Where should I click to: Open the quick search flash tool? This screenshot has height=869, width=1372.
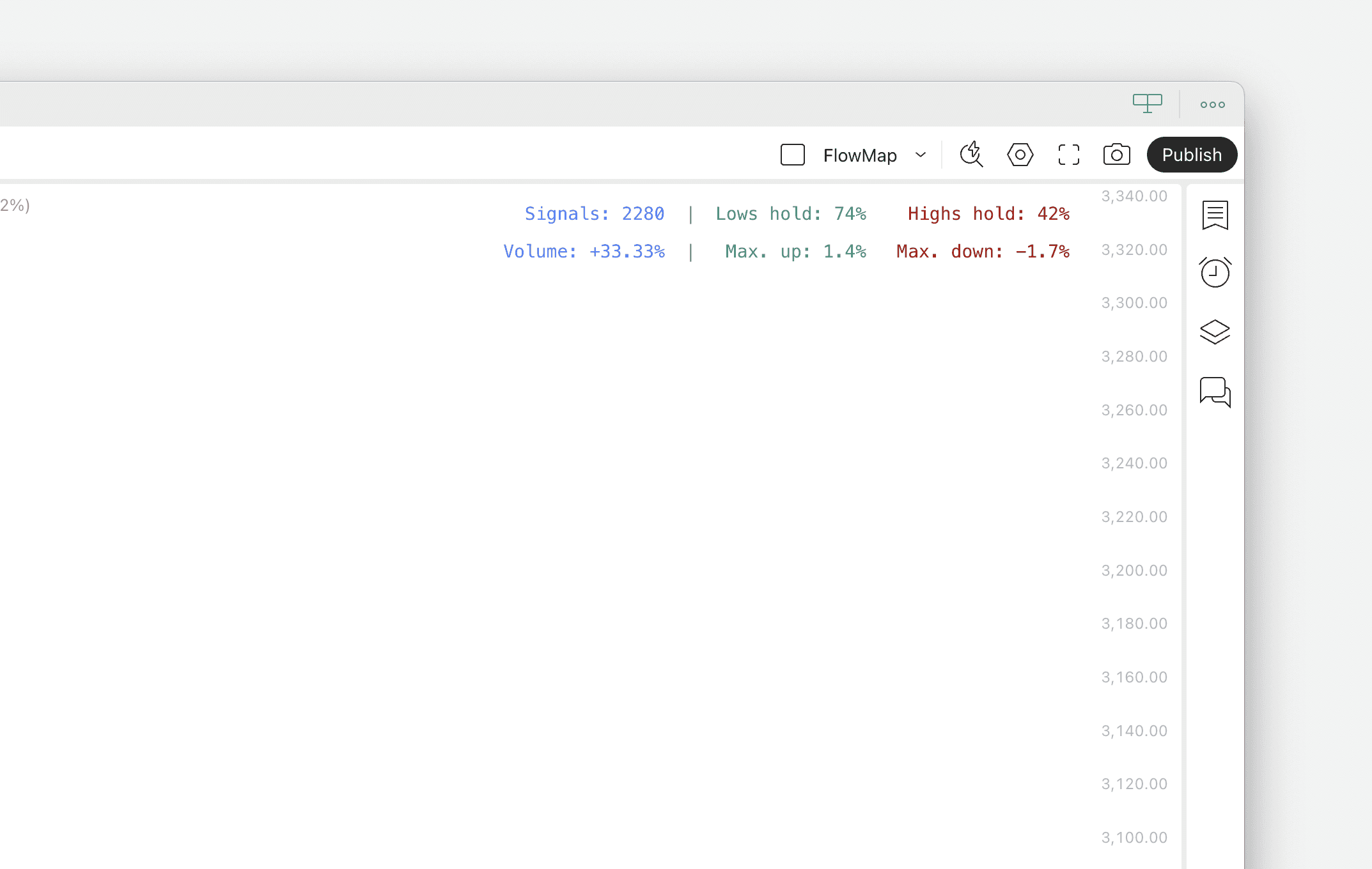[x=971, y=154]
